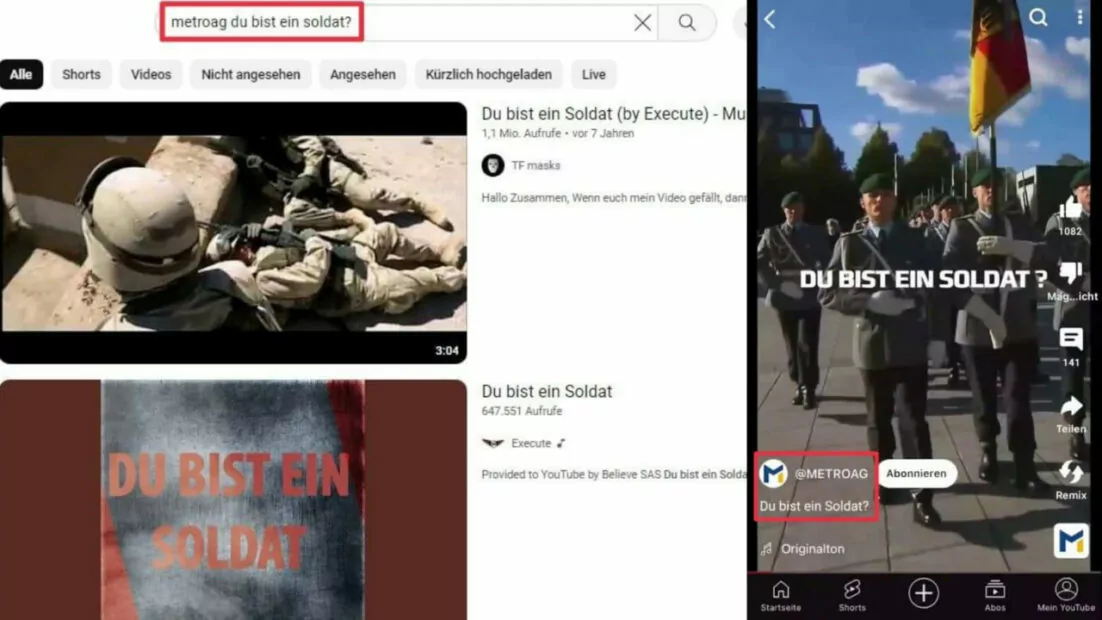This screenshot has height=620, width=1102.
Task: Open the @METROAG channel handle
Action: coord(831,474)
